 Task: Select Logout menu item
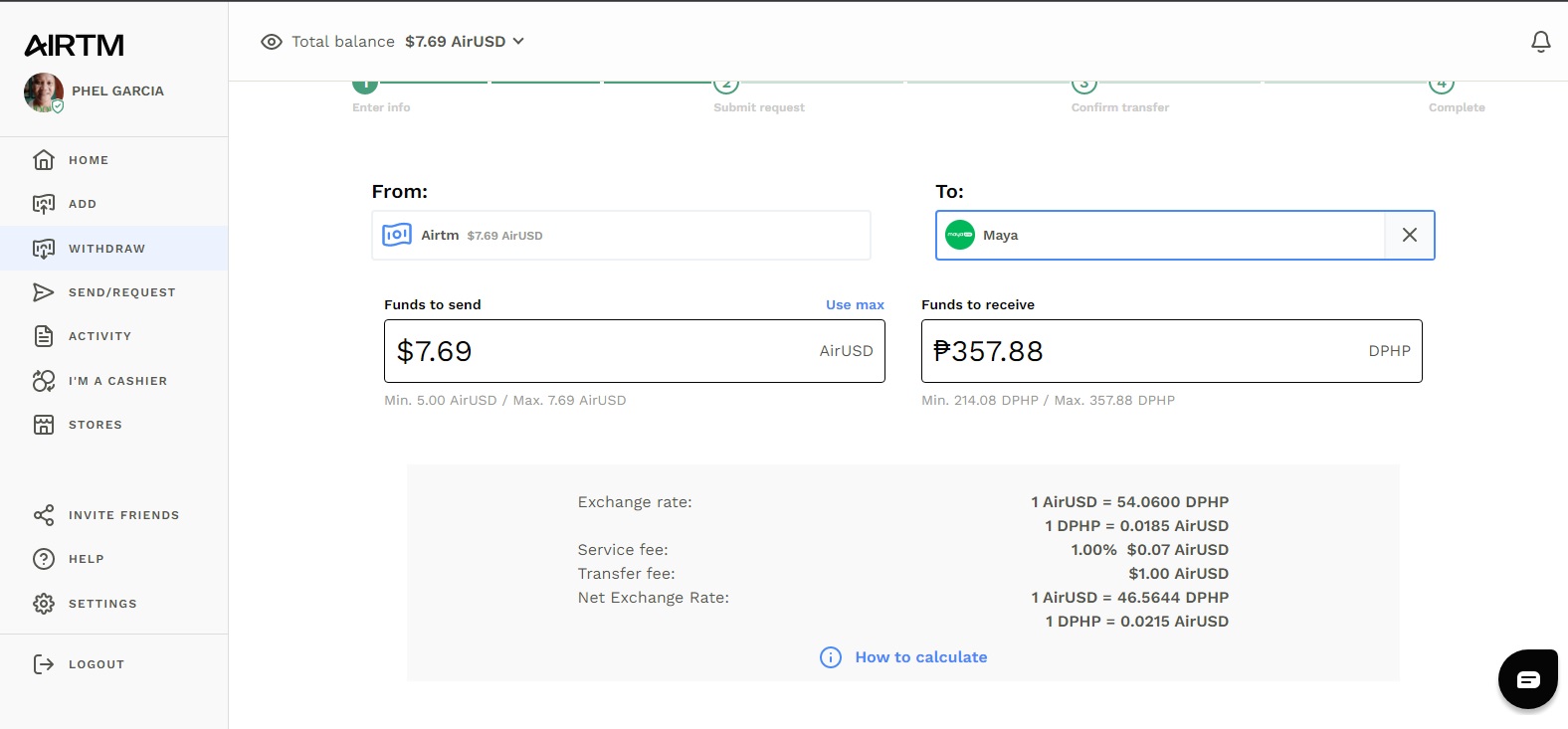113,664
